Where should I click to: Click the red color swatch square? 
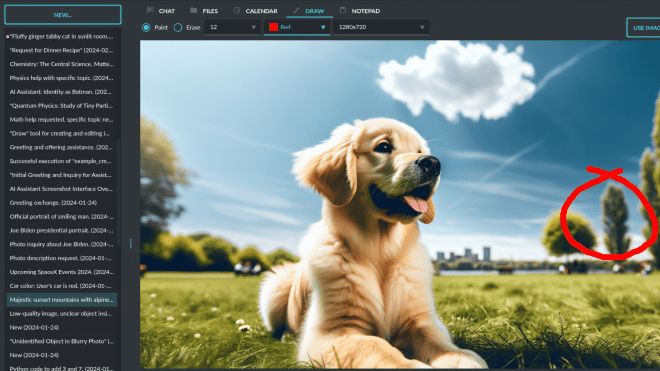[x=273, y=27]
